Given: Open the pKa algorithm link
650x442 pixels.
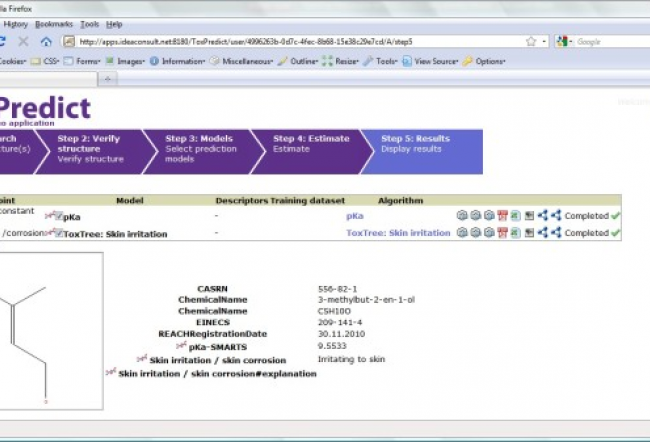Looking at the screenshot, I should point(355,216).
